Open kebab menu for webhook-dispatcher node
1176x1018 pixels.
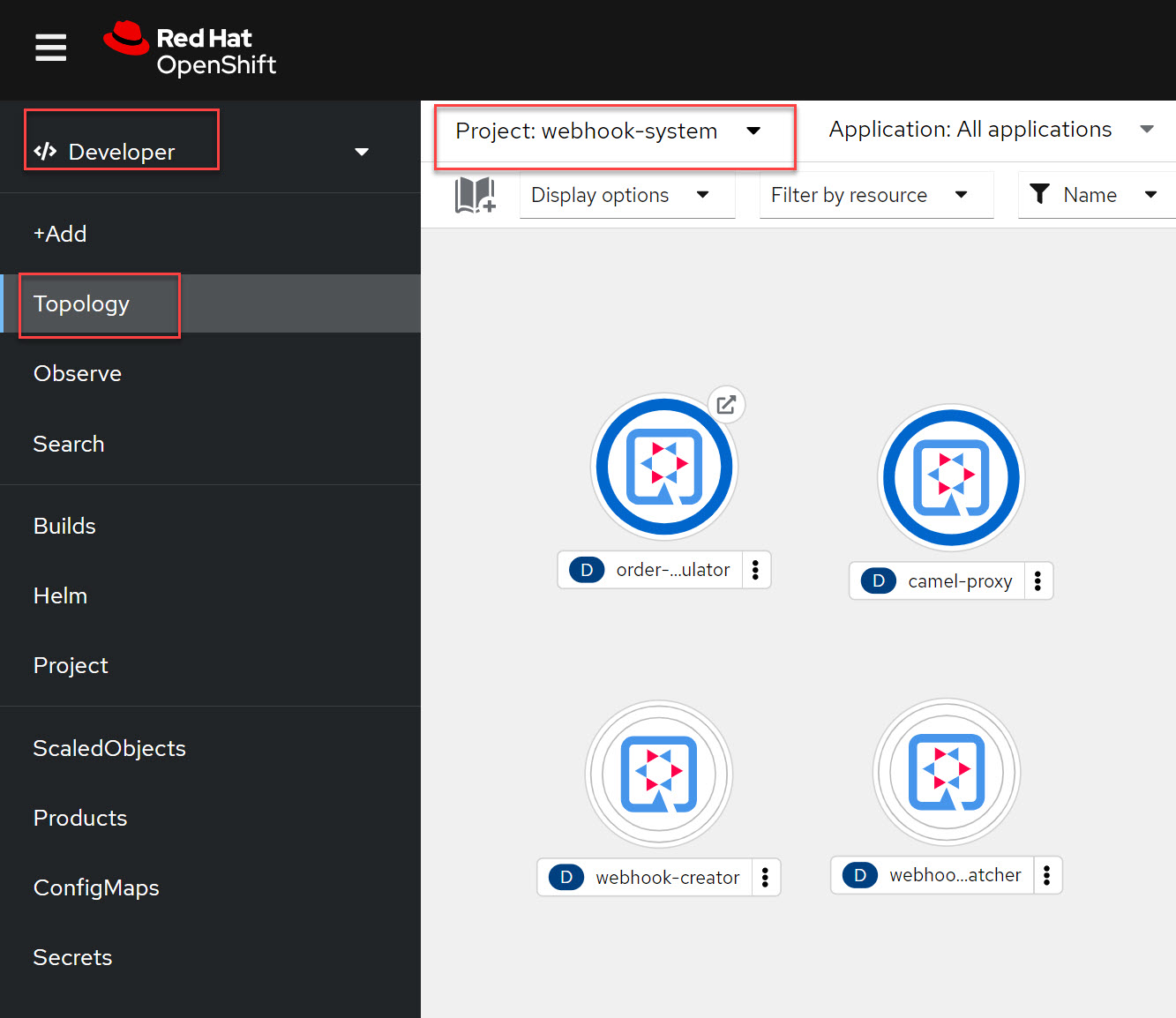[1047, 875]
